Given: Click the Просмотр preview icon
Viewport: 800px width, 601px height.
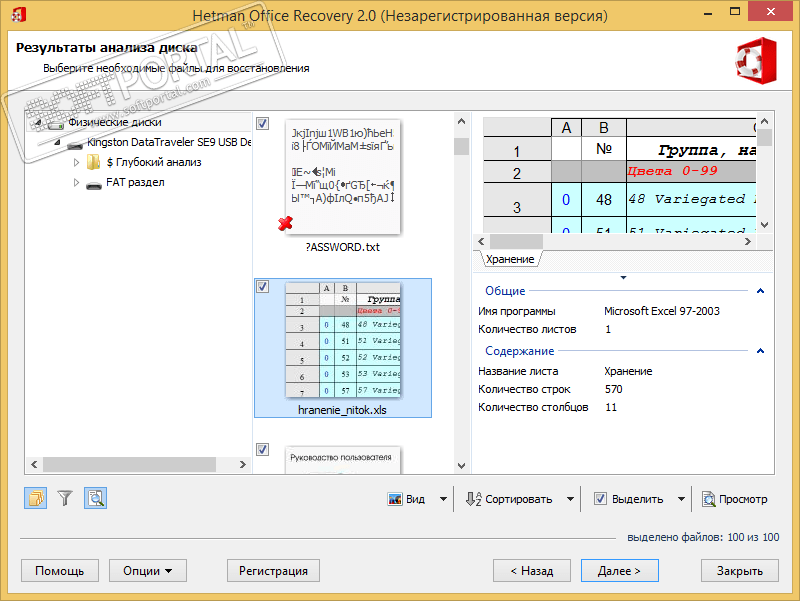Looking at the screenshot, I should pos(708,499).
